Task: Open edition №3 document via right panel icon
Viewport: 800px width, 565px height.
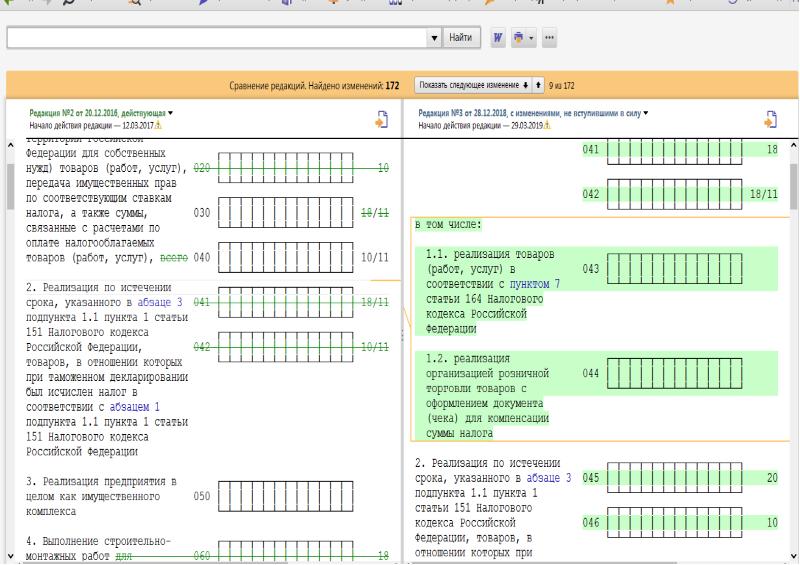Action: point(771,120)
